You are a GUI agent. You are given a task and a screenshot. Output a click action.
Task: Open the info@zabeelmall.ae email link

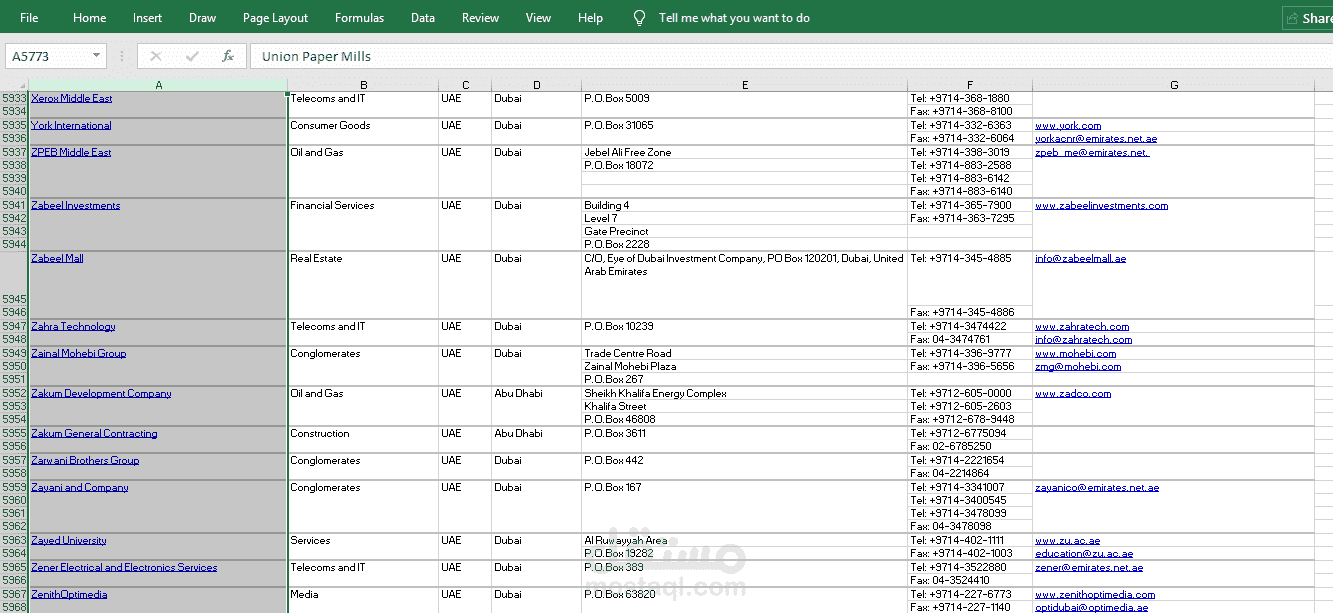(1080, 258)
